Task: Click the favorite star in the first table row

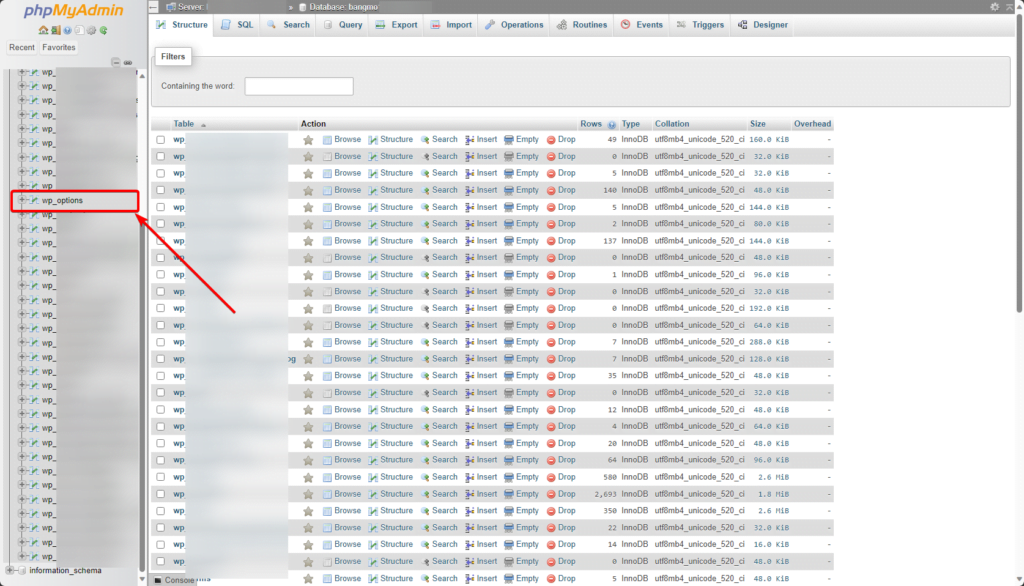Action: tap(308, 140)
